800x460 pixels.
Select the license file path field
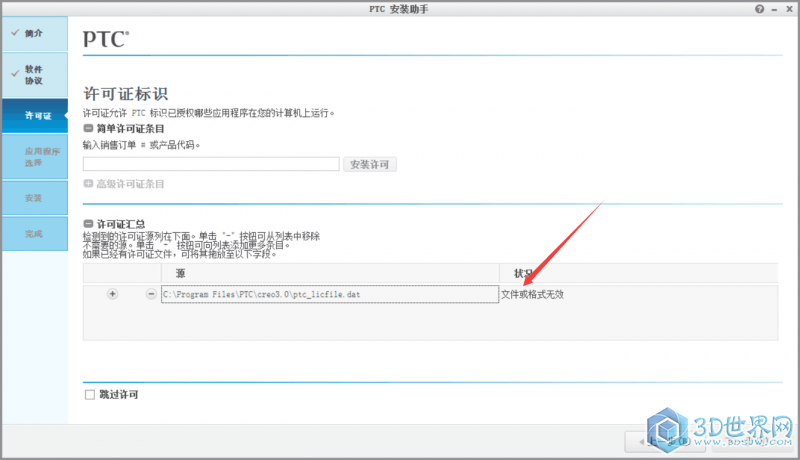click(x=330, y=294)
